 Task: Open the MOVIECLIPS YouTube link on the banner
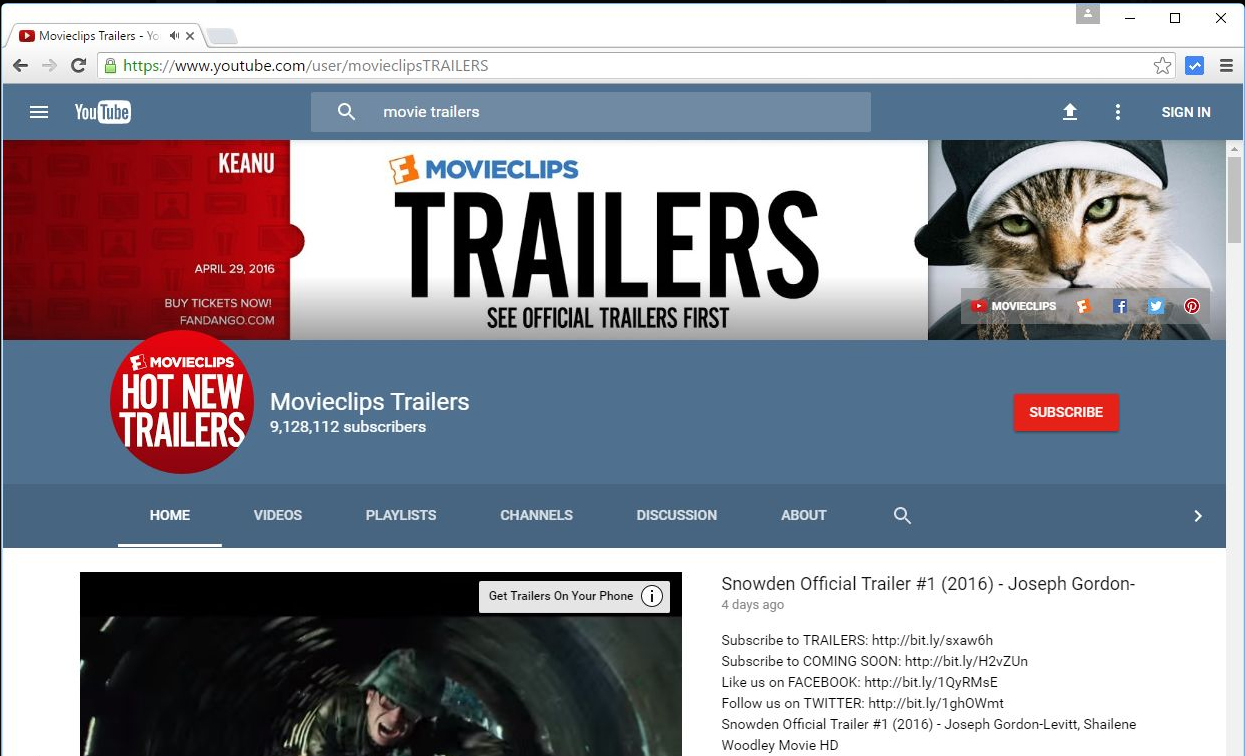pos(1014,306)
